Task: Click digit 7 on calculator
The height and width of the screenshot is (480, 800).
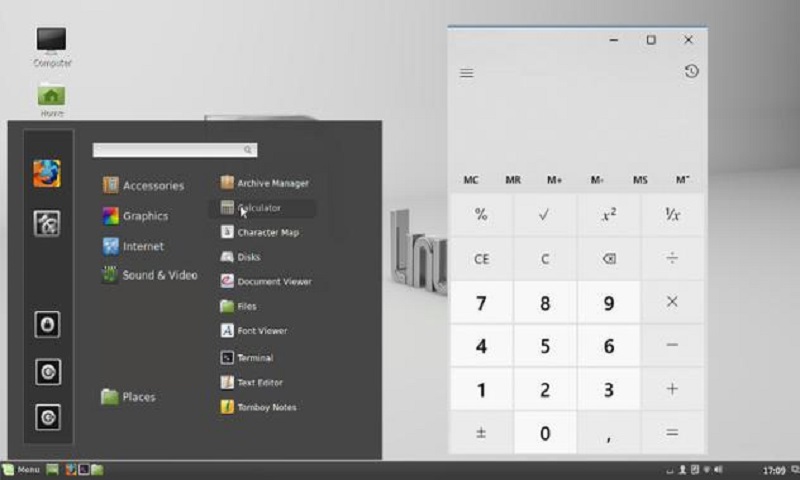Action: [x=481, y=302]
